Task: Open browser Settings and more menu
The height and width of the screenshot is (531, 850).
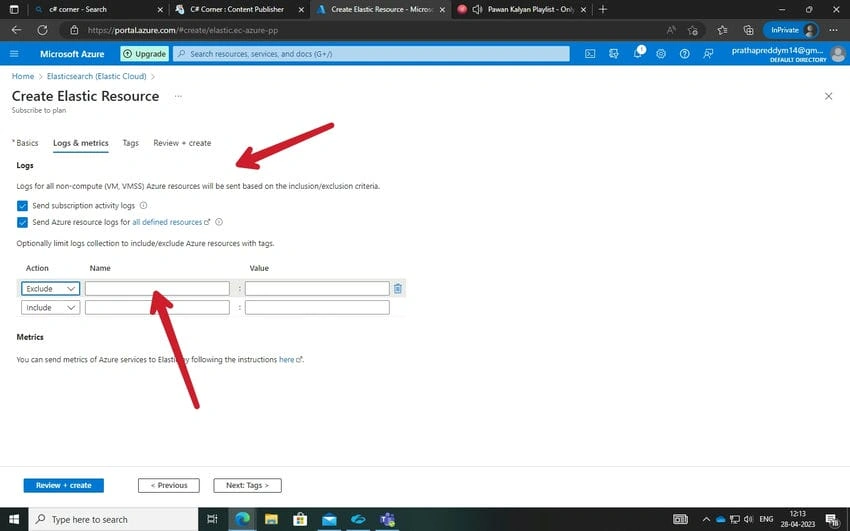Action: pos(833,30)
